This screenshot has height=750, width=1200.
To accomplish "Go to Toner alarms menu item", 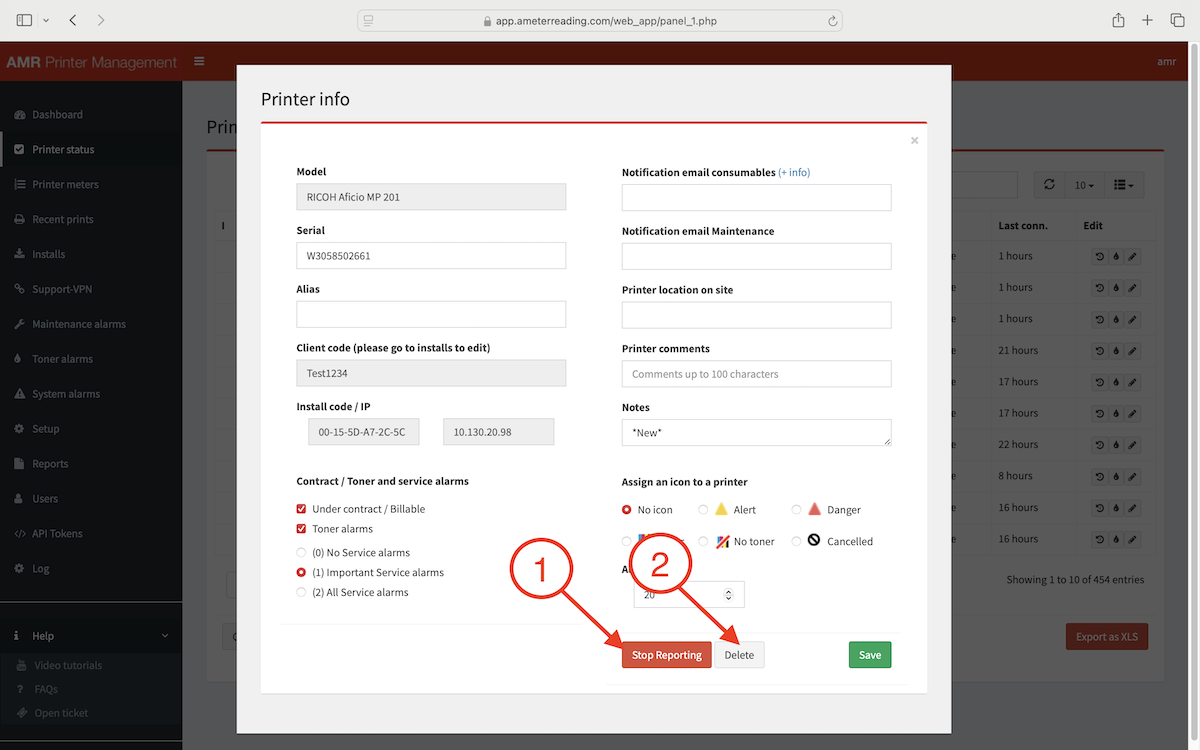I will pos(62,359).
